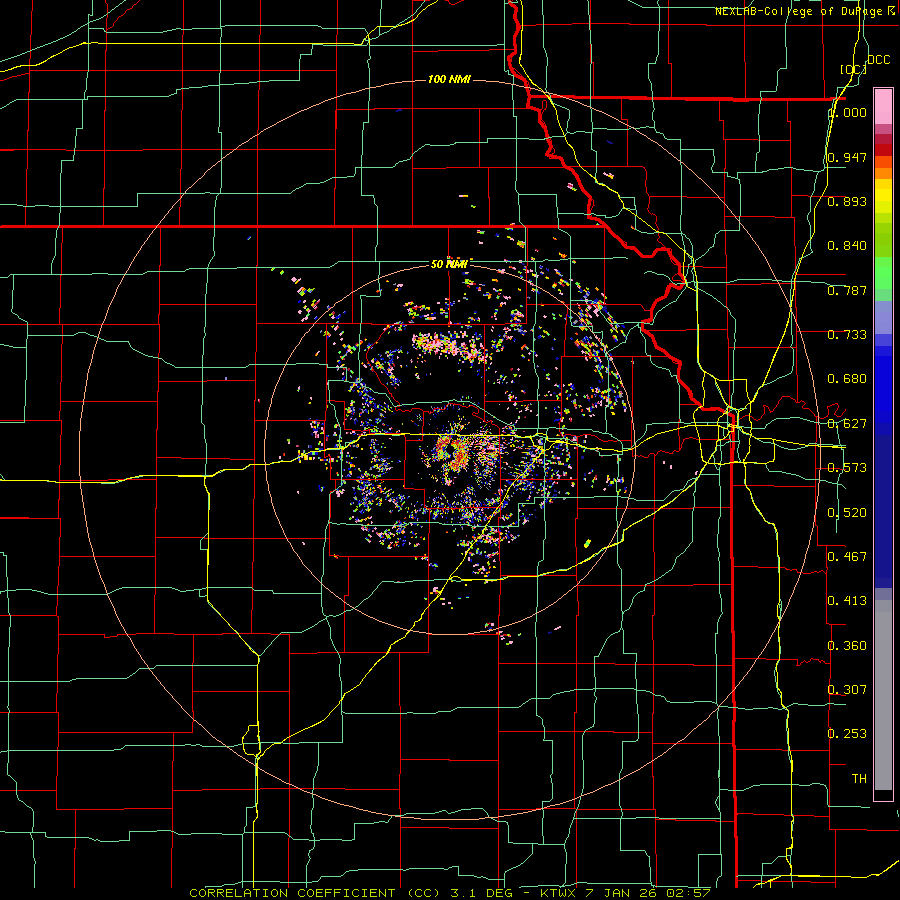Viewport: 900px width, 900px height.
Task: Select the bright blue band of the color scale
Action: (883, 390)
